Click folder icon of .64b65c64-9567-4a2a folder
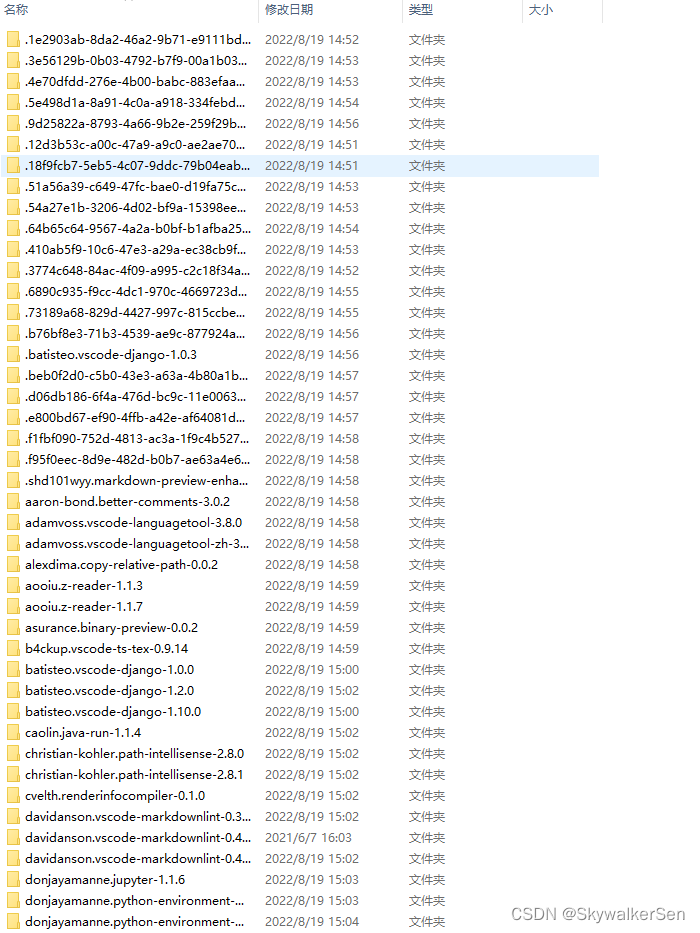 tap(13, 229)
